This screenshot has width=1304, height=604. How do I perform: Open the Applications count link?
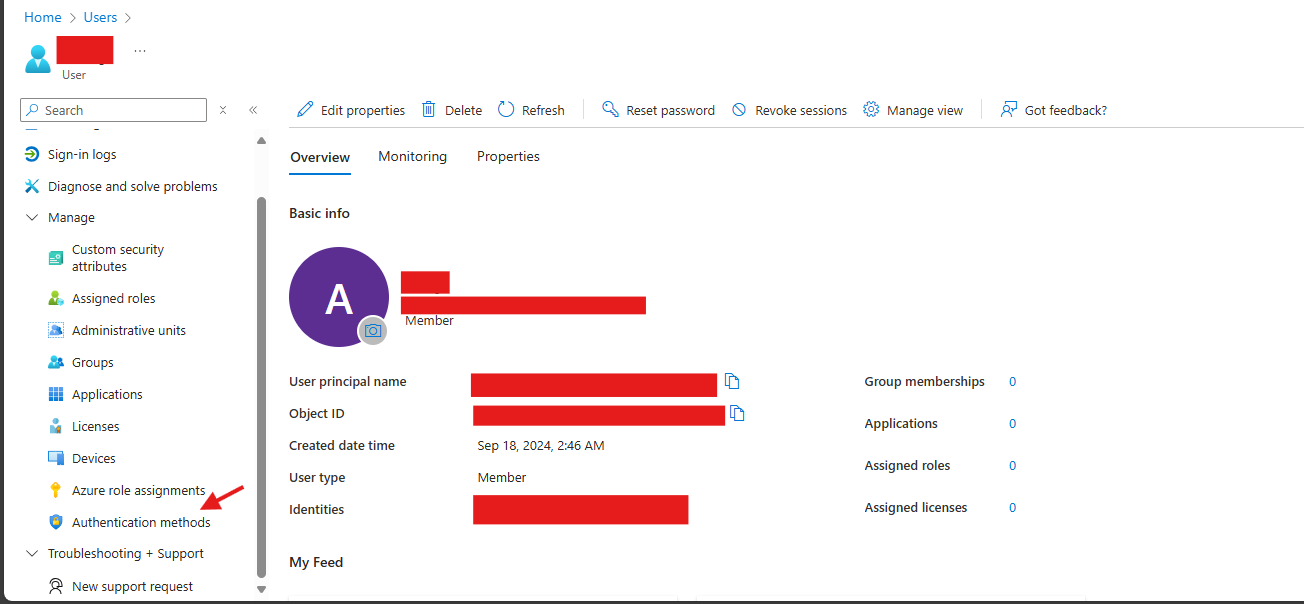pos(1012,424)
